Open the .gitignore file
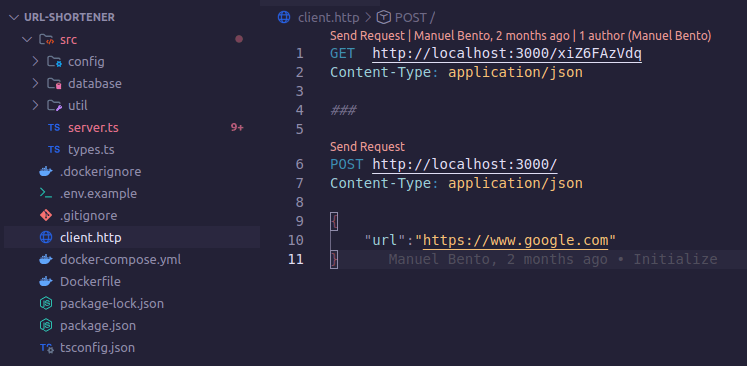 tap(89, 215)
